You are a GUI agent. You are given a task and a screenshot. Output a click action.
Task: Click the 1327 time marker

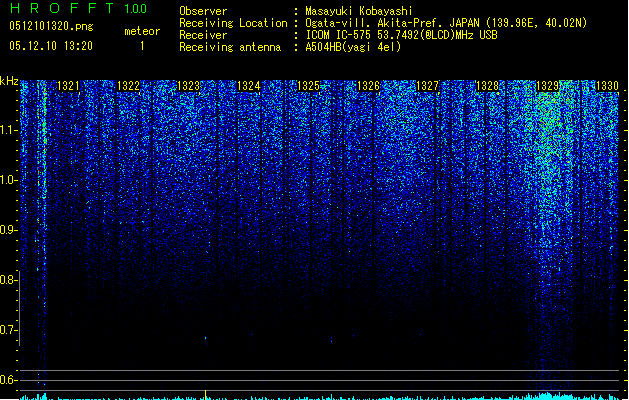pos(428,86)
